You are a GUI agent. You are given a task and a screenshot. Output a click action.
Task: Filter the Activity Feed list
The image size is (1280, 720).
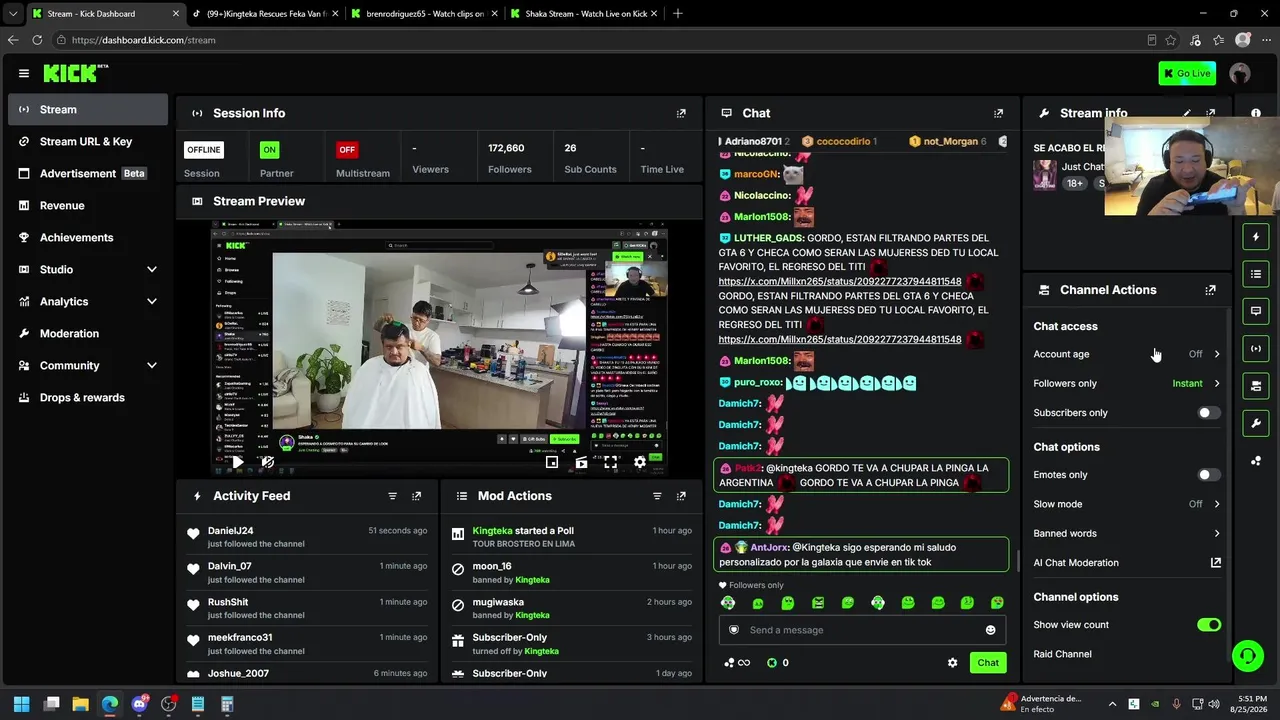point(392,496)
